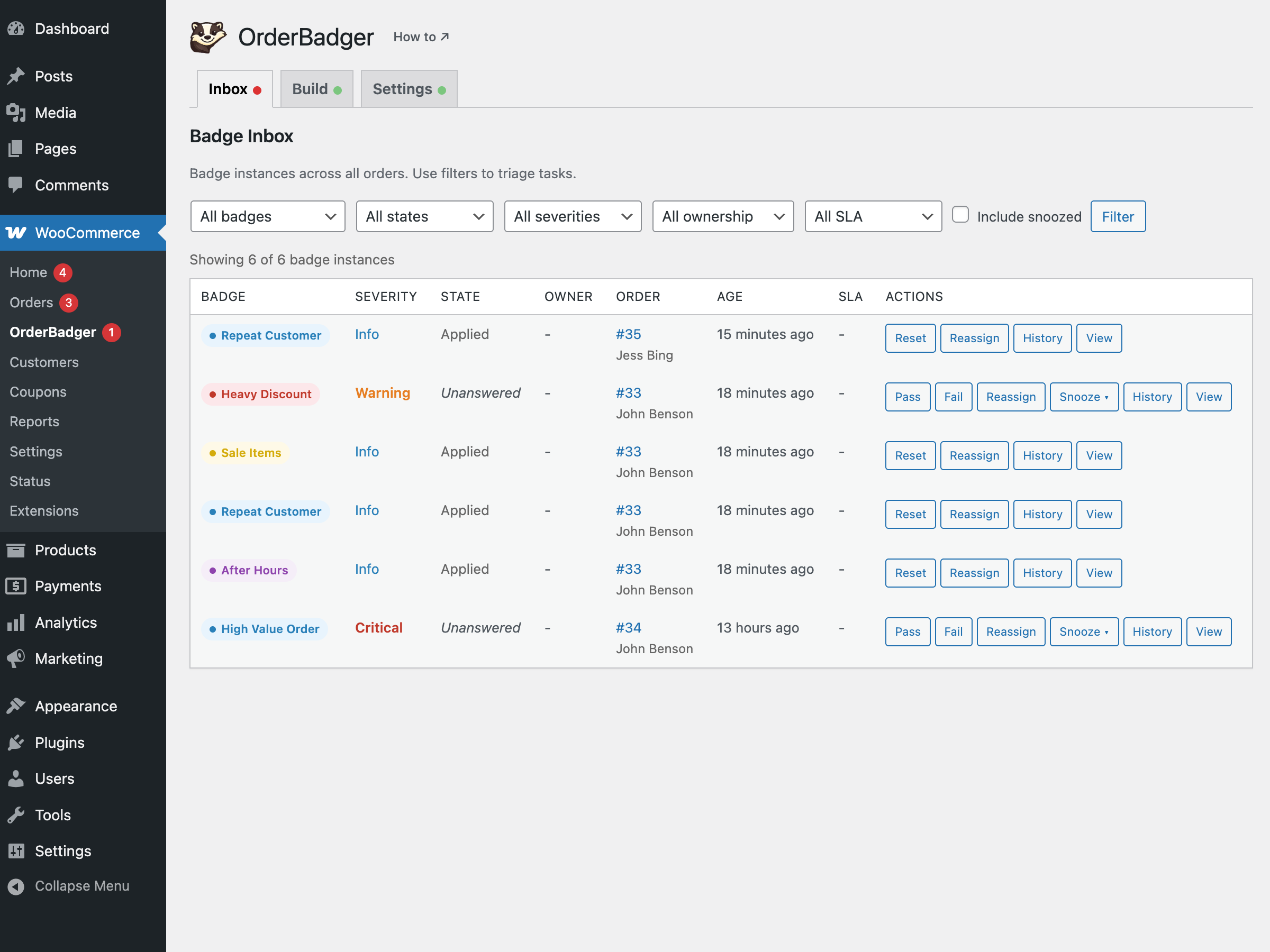This screenshot has width=1270, height=952.
Task: Click the WooCommerce logo icon
Action: click(x=16, y=232)
